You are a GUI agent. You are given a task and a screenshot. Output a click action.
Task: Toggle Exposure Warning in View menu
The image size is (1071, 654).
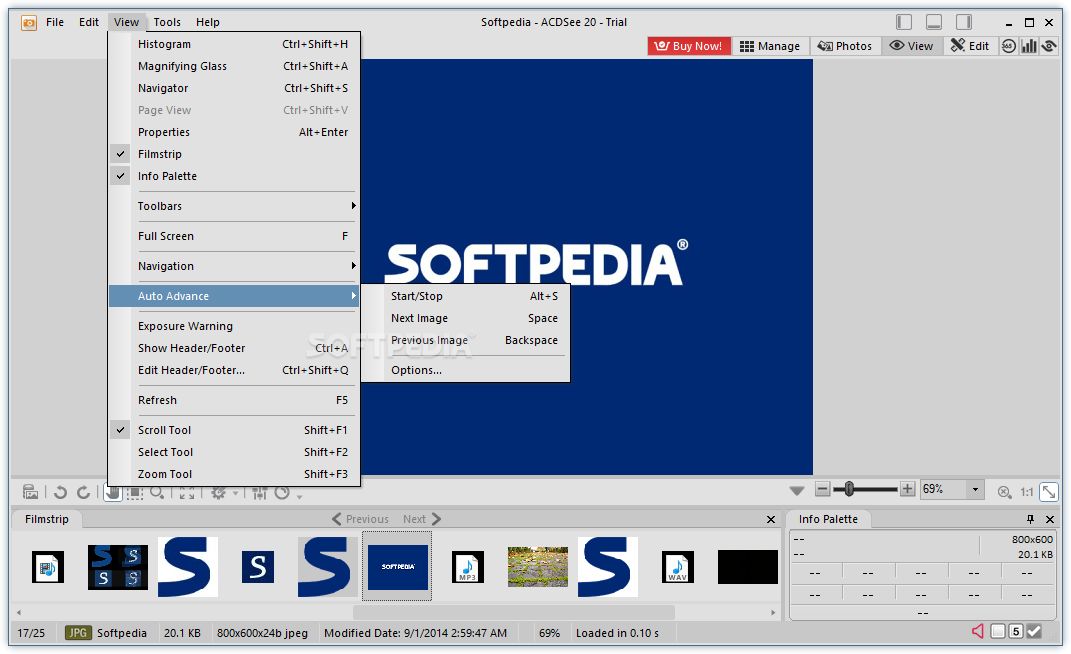(x=234, y=326)
